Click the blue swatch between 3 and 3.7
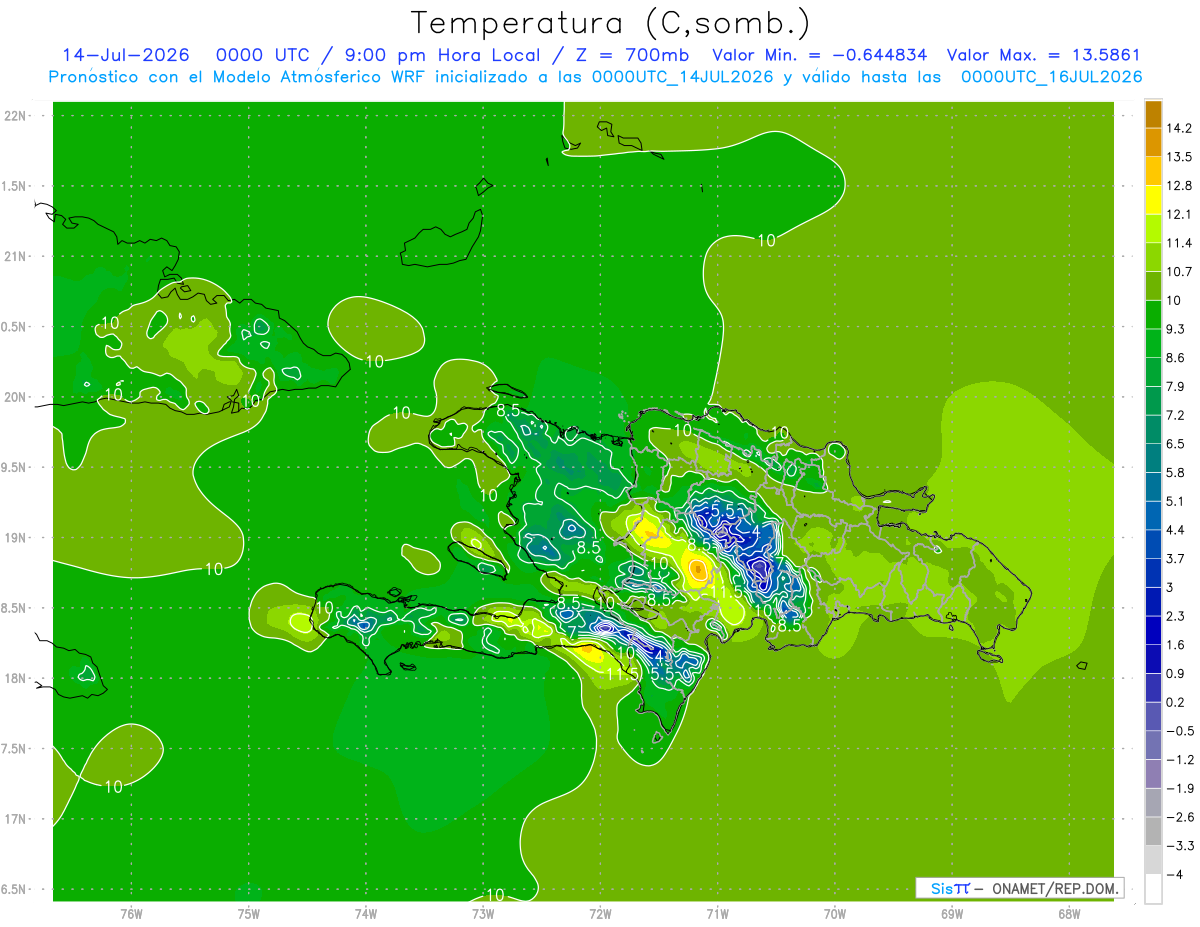The image size is (1200, 927). 1153,573
